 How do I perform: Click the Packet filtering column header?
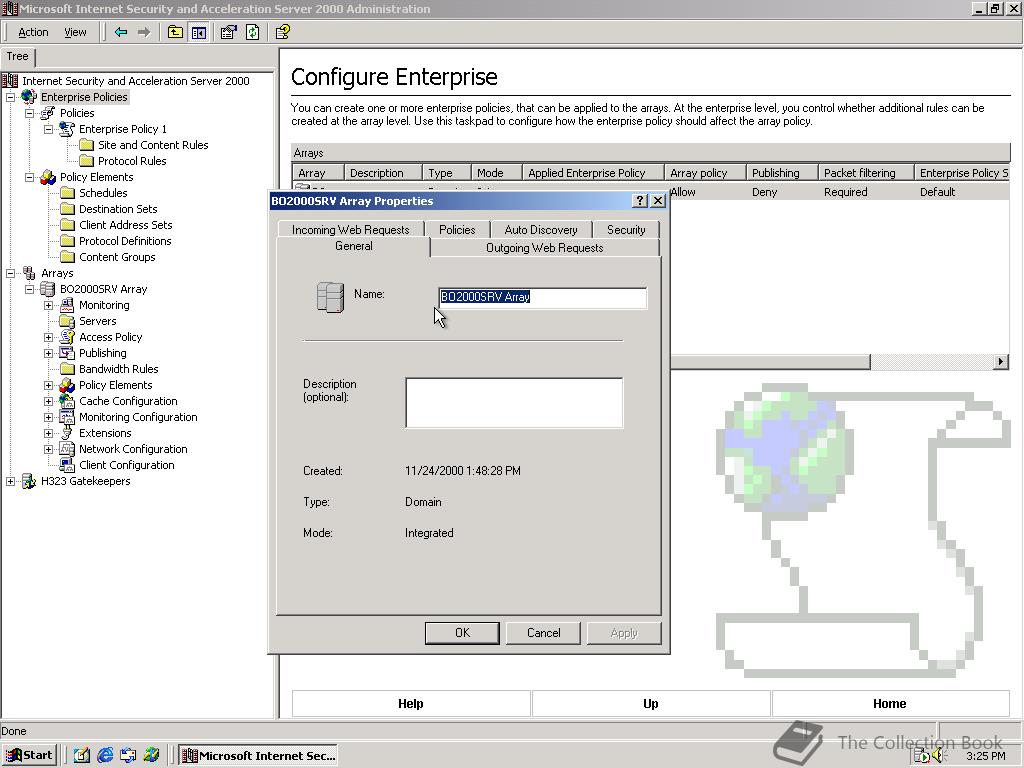tap(865, 173)
